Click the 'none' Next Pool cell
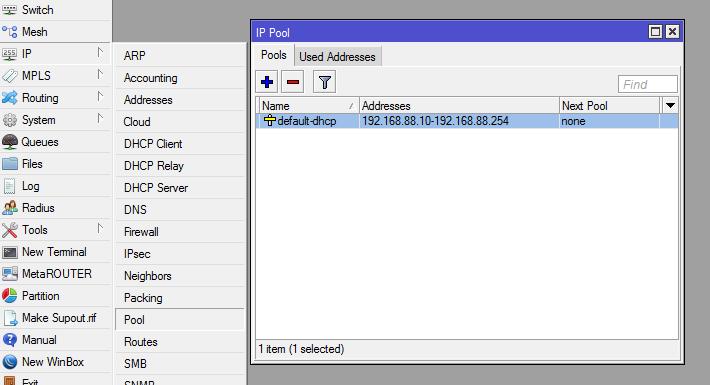Viewport: 710px width, 385px height. 609,121
